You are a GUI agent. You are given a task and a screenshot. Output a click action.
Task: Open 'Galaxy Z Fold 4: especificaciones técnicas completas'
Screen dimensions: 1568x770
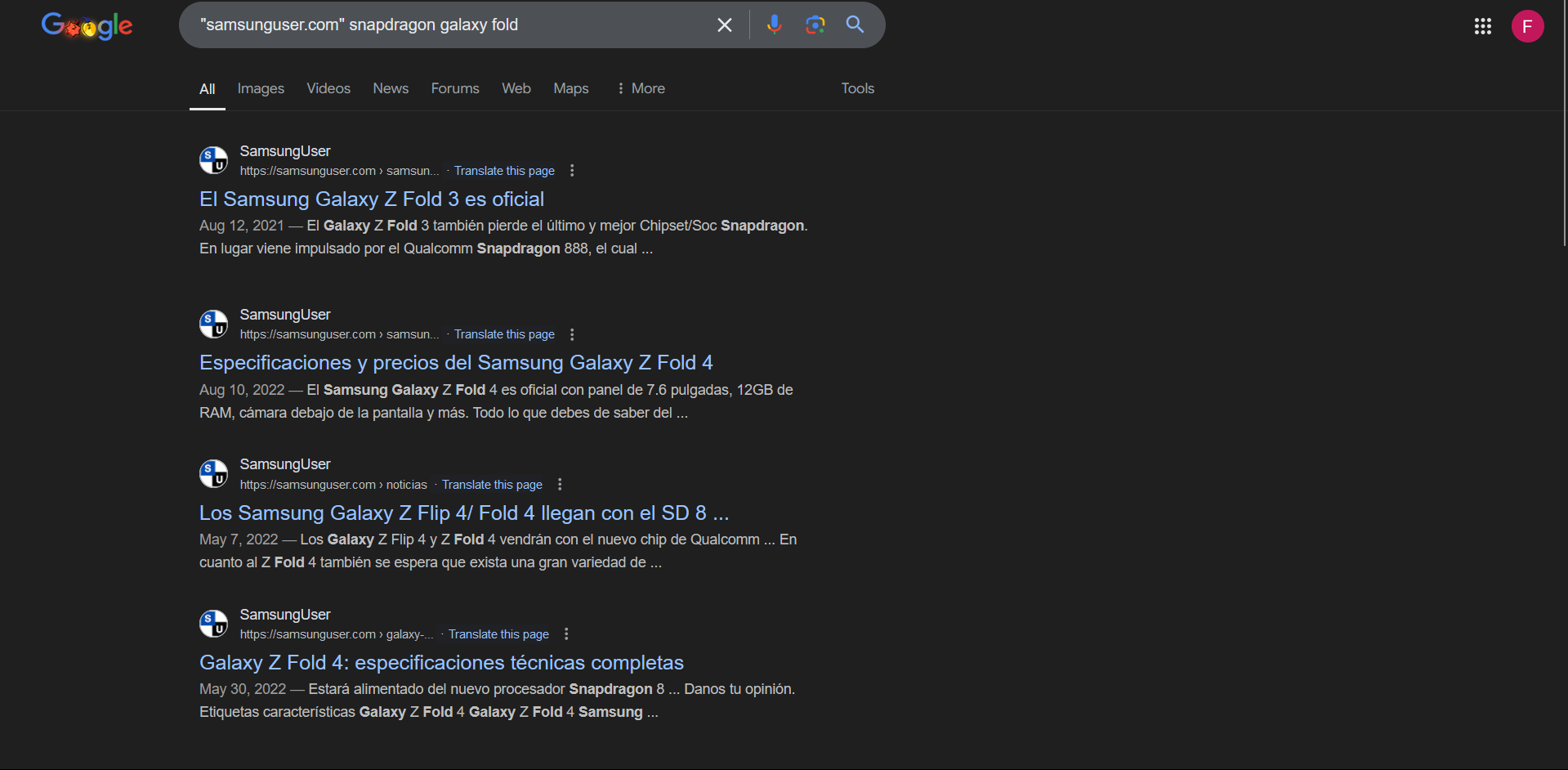tap(441, 663)
